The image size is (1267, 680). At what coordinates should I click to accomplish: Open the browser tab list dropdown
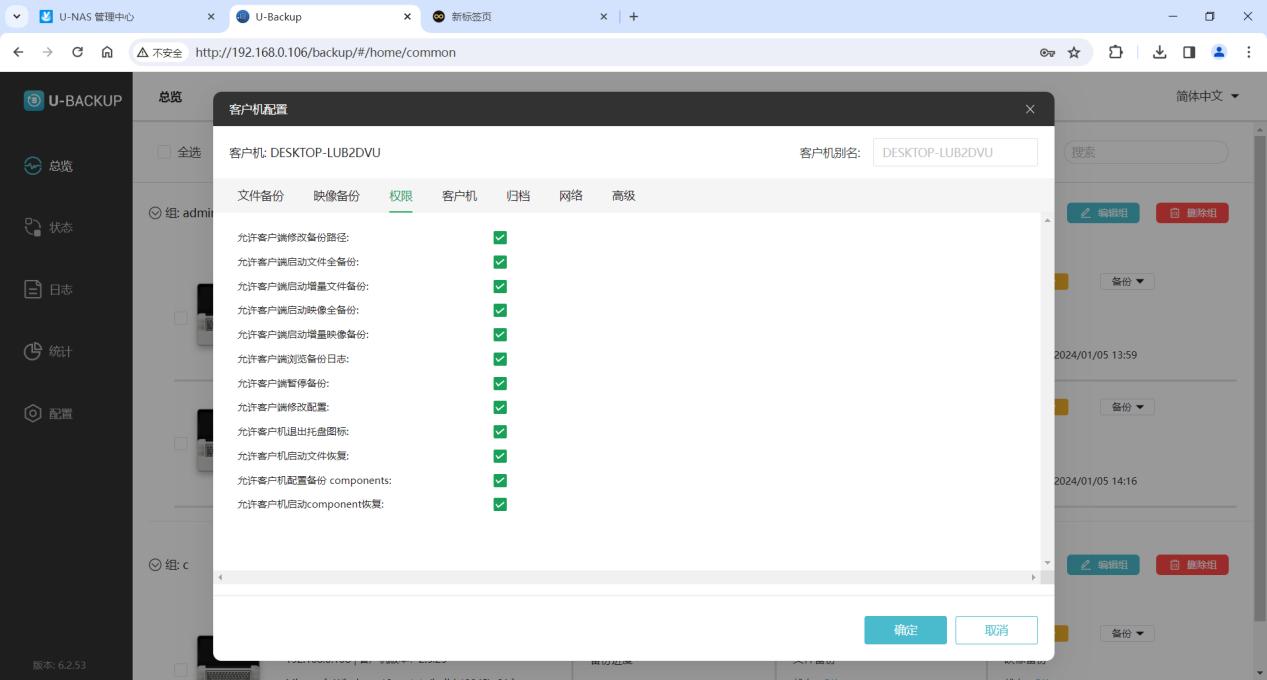[x=15, y=17]
